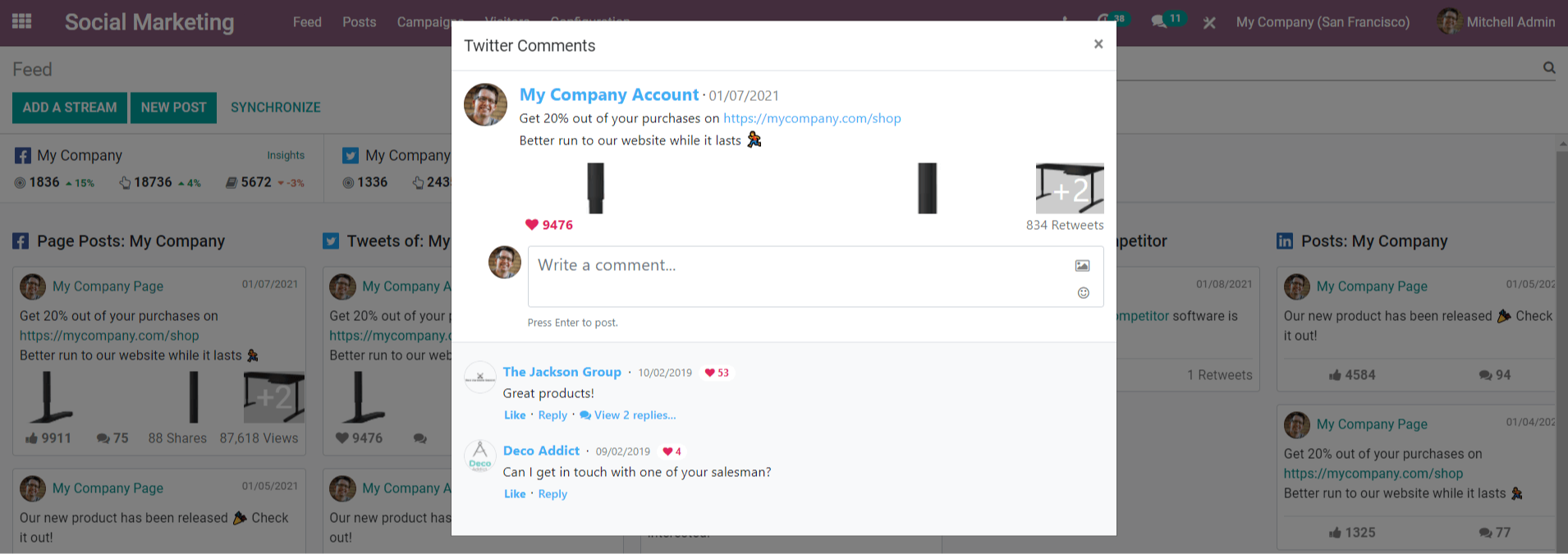Open the emoji picker in comment box

[1083, 293]
